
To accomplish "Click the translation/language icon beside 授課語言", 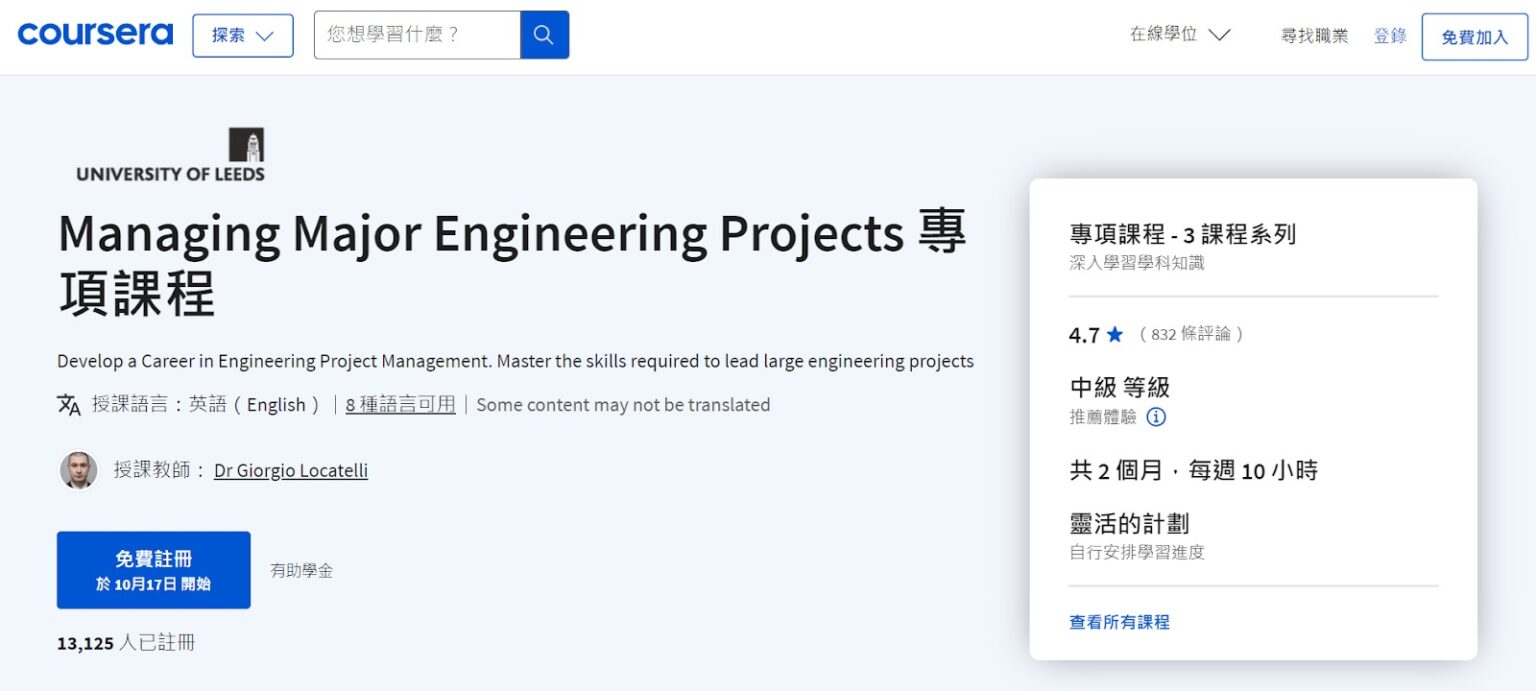I will [x=68, y=404].
